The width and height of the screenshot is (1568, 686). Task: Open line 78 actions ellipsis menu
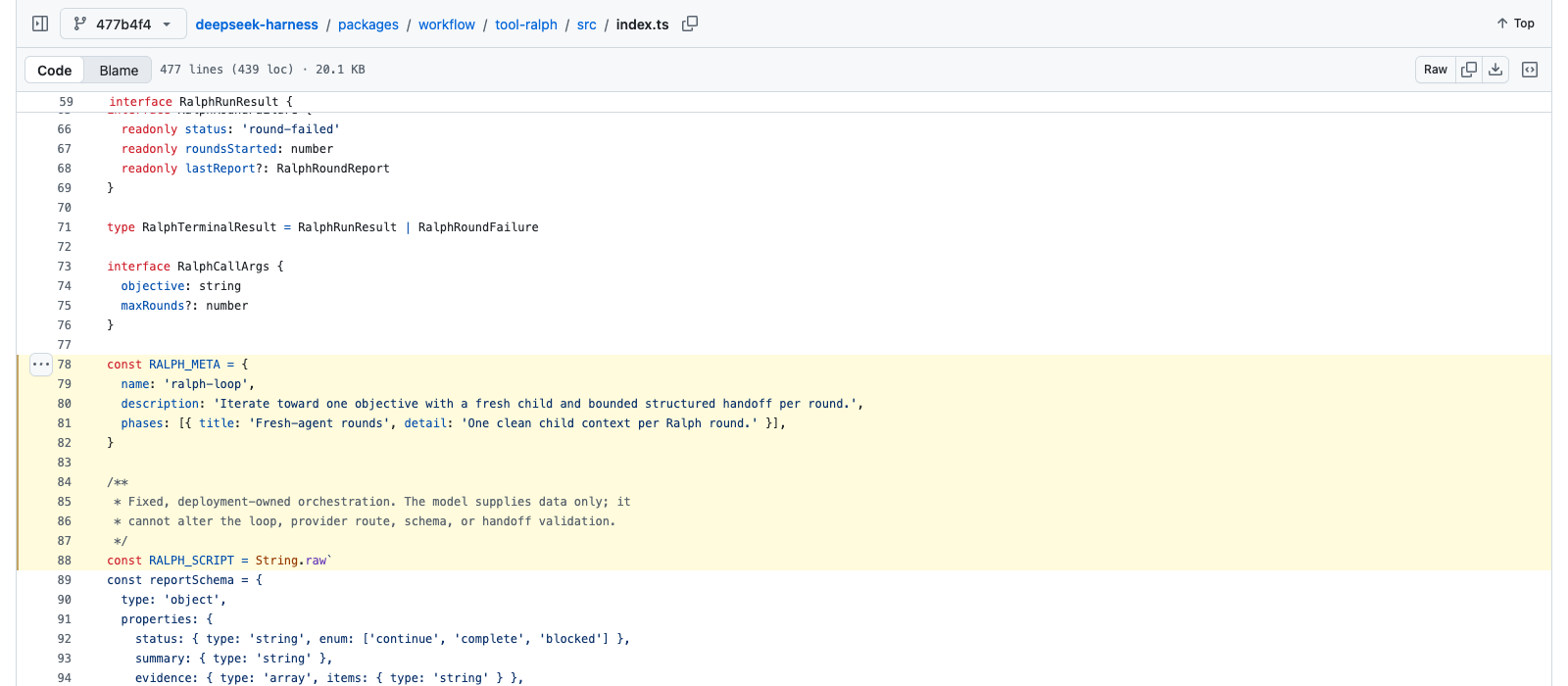(40, 365)
